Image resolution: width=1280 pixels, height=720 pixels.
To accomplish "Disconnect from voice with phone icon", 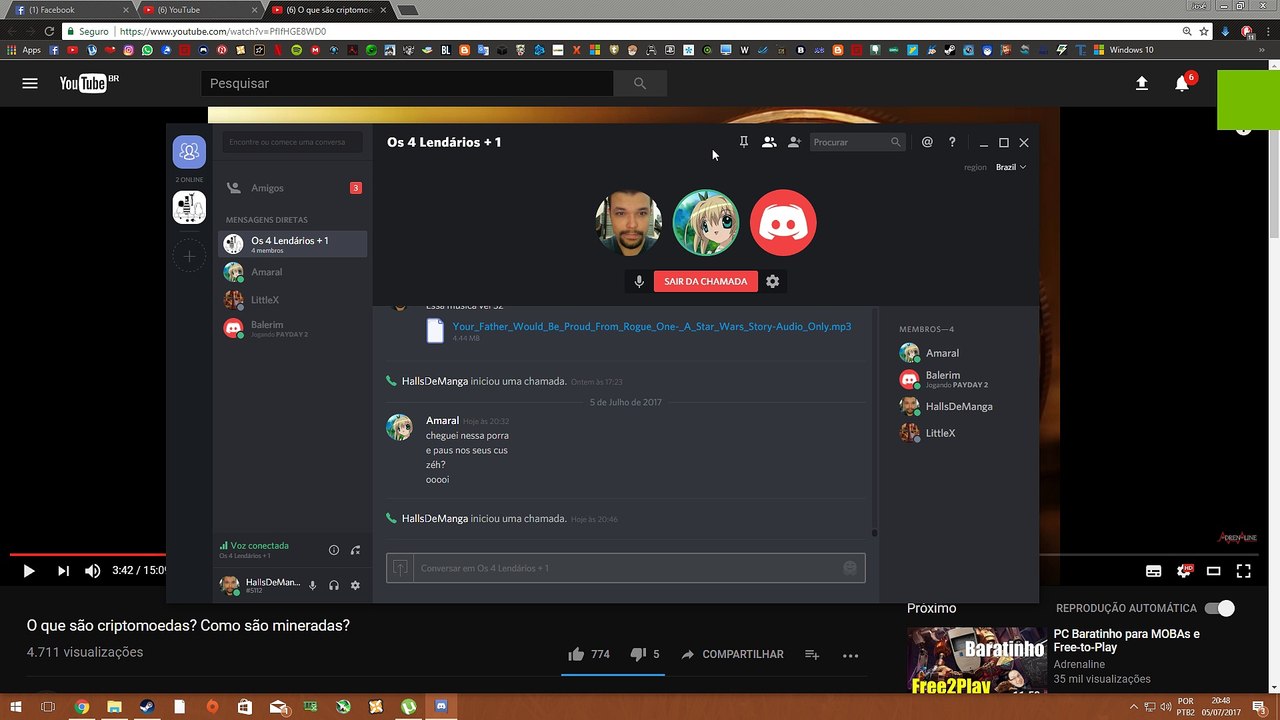I will click(355, 550).
